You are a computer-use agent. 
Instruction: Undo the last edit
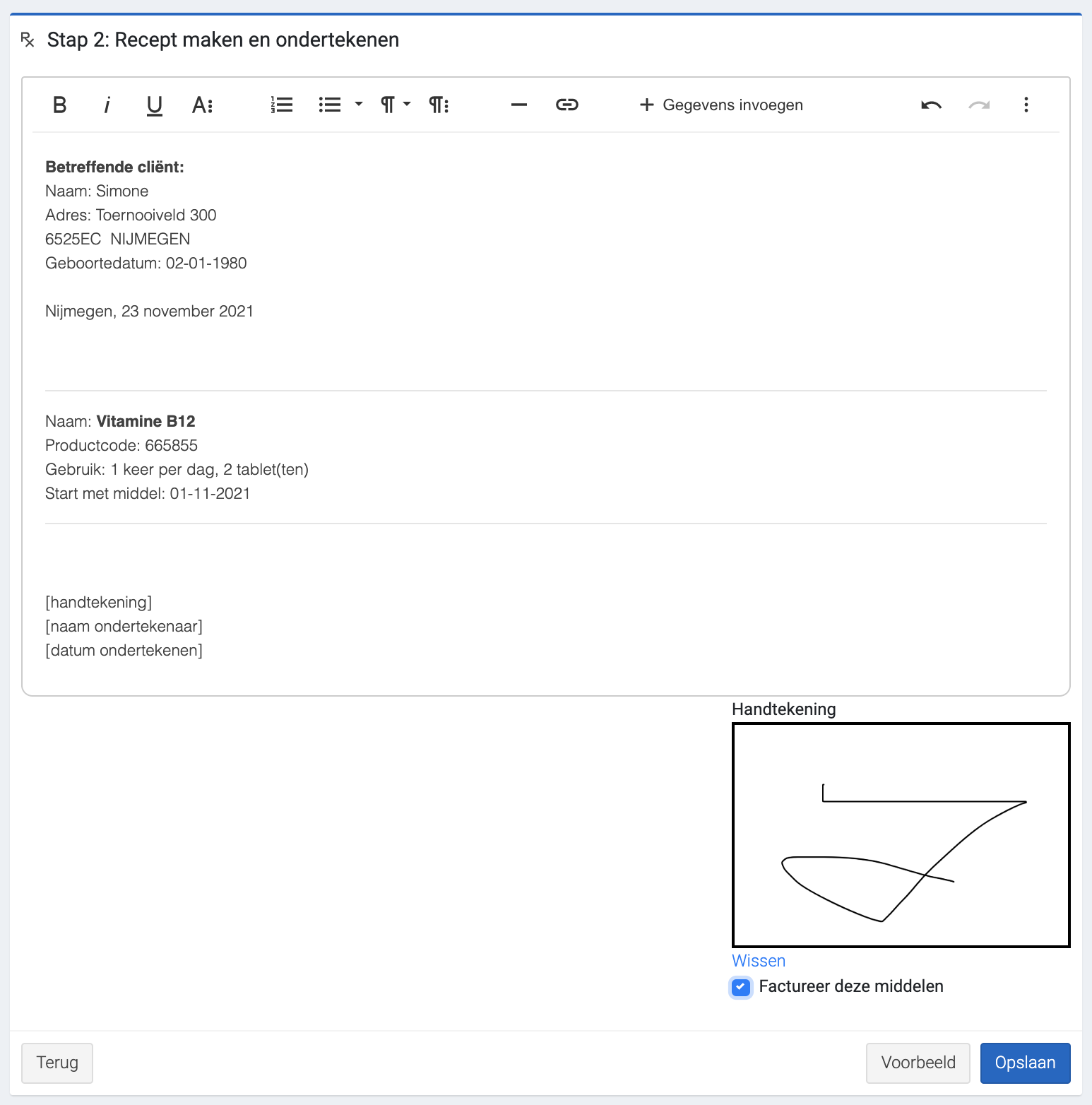click(931, 105)
